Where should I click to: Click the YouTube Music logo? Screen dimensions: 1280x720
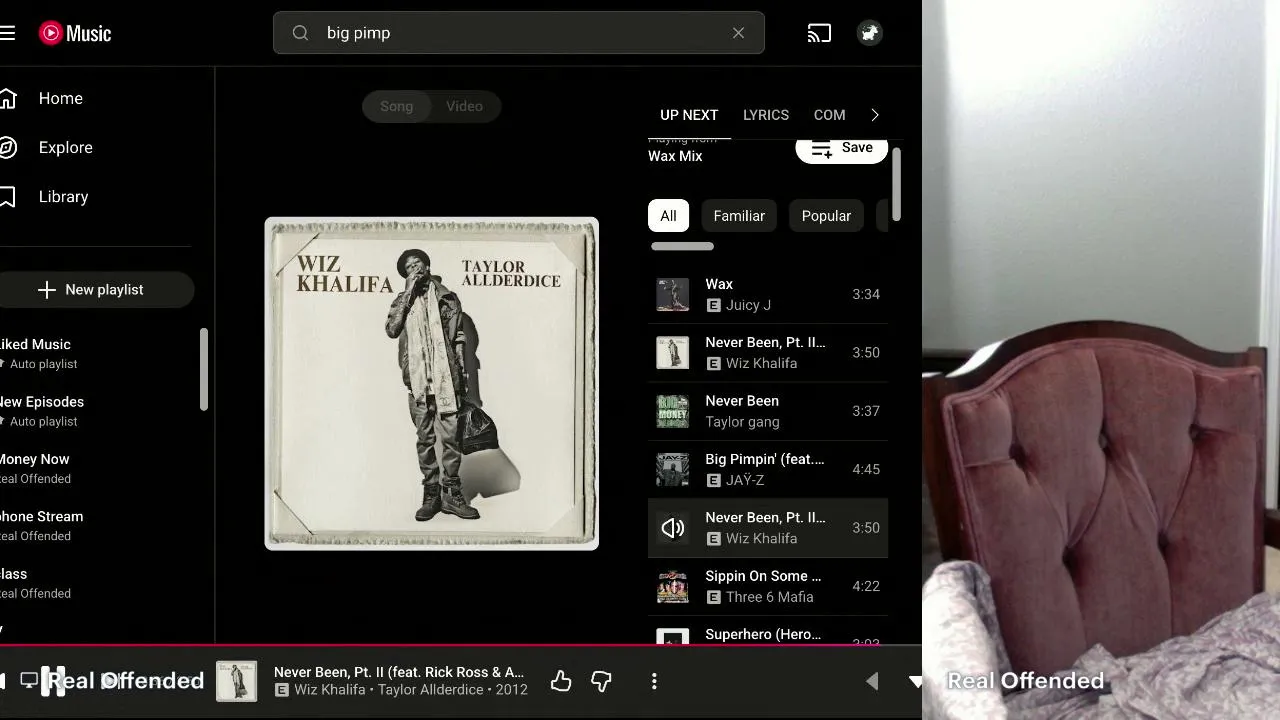75,33
